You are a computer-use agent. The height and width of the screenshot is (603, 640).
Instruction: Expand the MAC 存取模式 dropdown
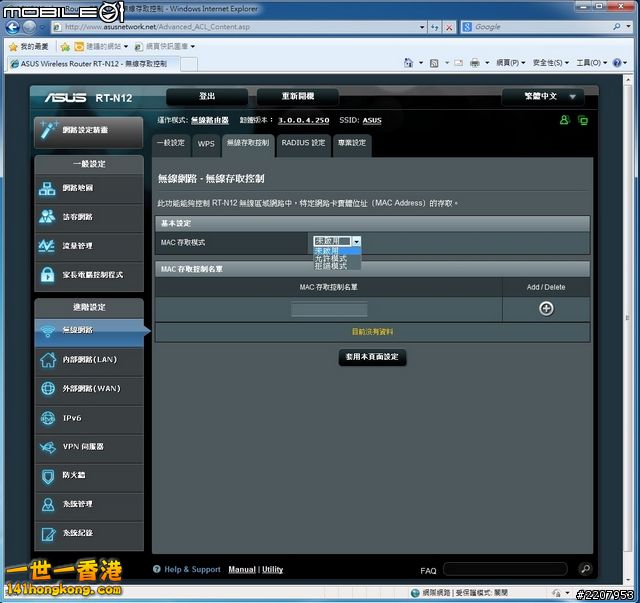[x=337, y=241]
